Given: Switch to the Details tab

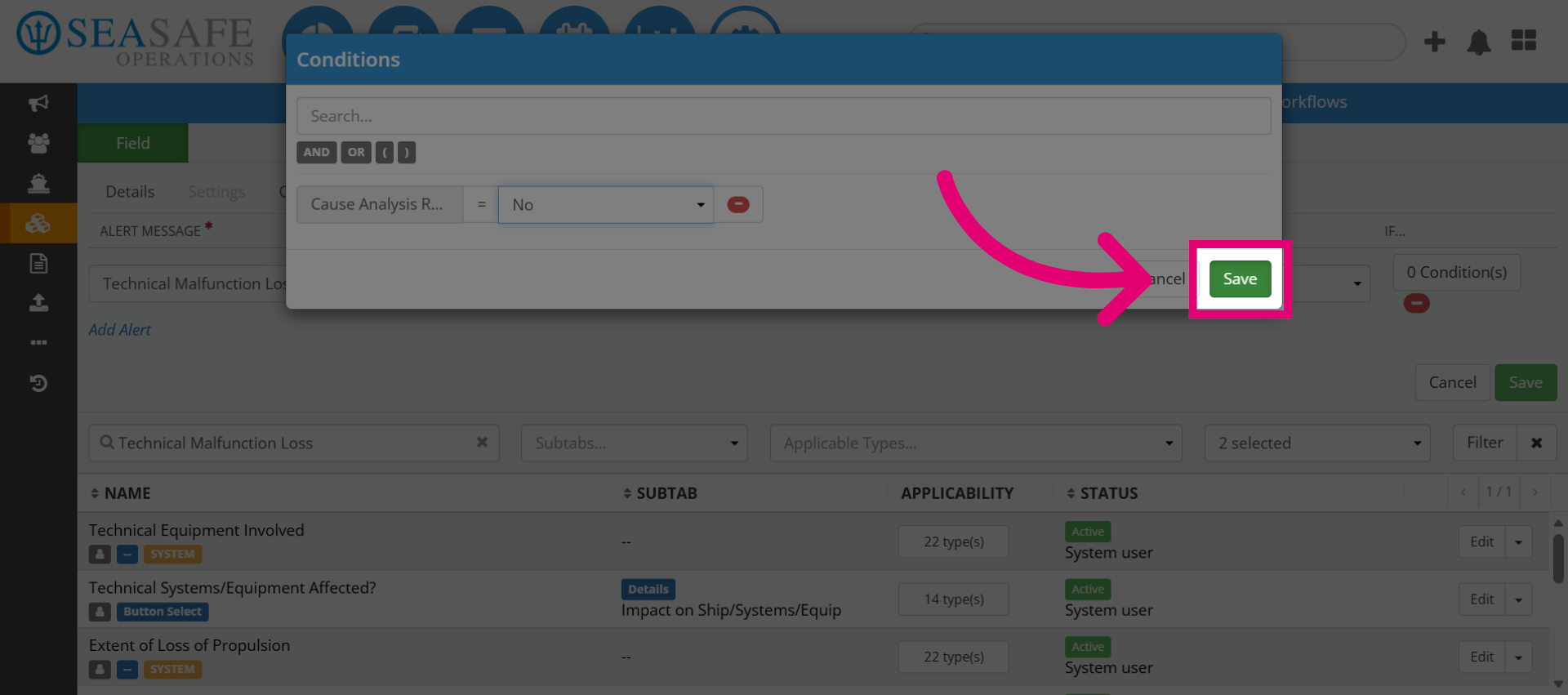Looking at the screenshot, I should 130,191.
